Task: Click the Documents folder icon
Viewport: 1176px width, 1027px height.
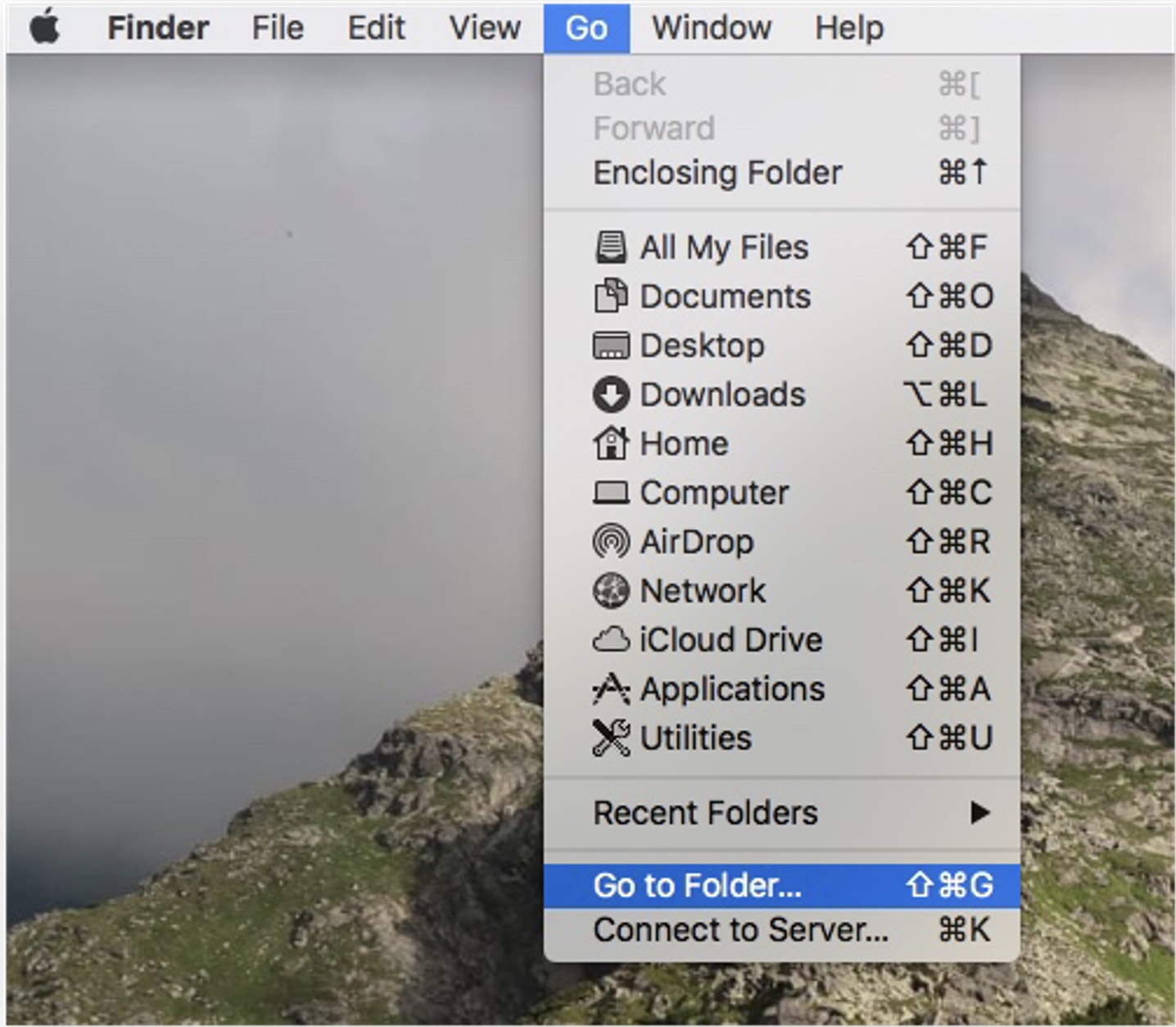Action: 610,296
